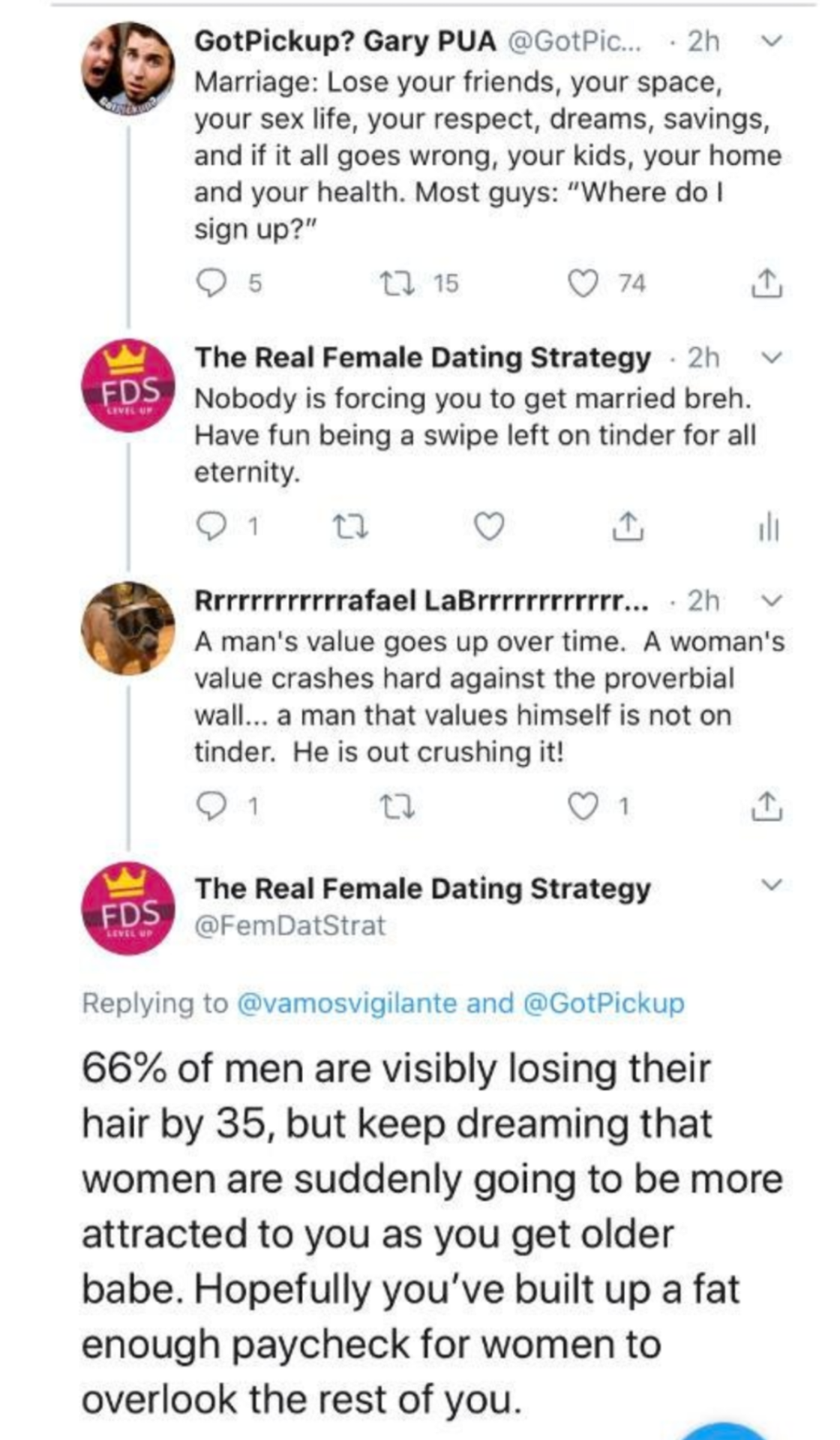Screen dimensions: 840x1440
Task: Like the 'Nobody is forcing you' tweet
Action: pyautogui.click(x=490, y=527)
